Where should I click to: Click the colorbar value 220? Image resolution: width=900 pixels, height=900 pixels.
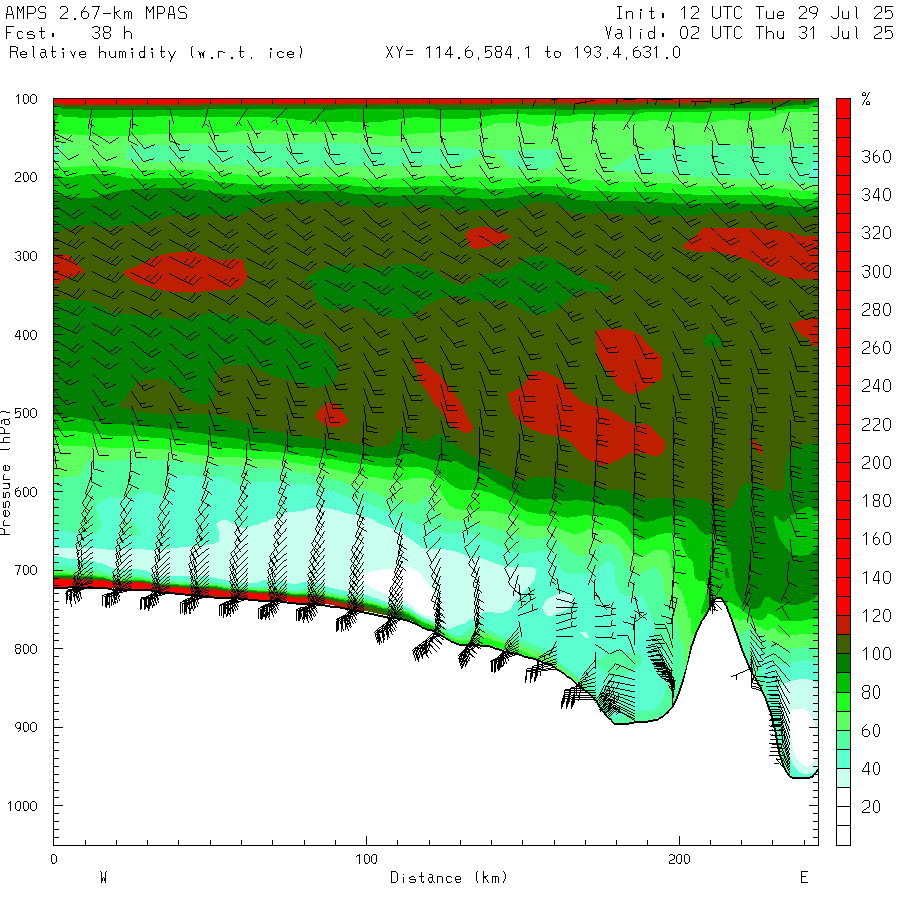[x=876, y=425]
